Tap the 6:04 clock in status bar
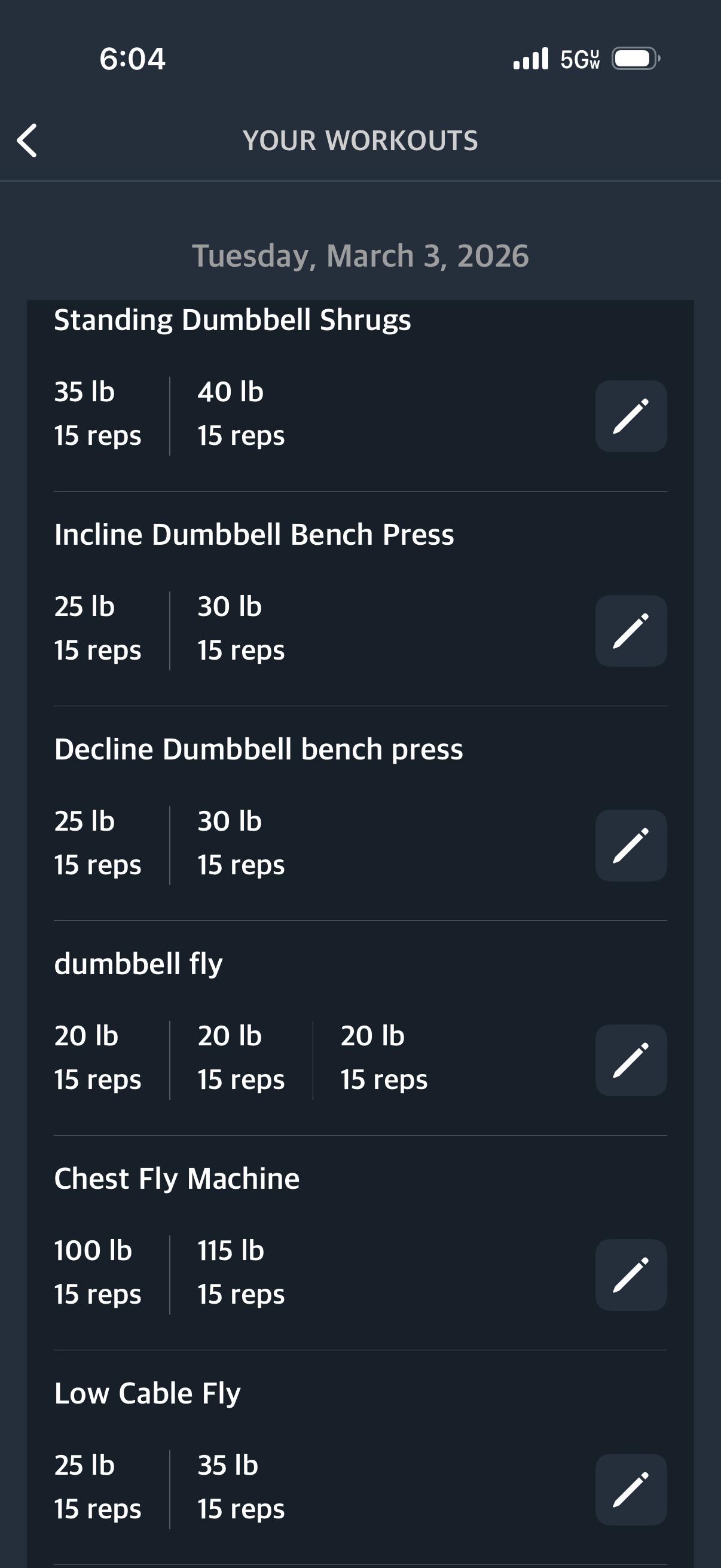 tap(132, 59)
